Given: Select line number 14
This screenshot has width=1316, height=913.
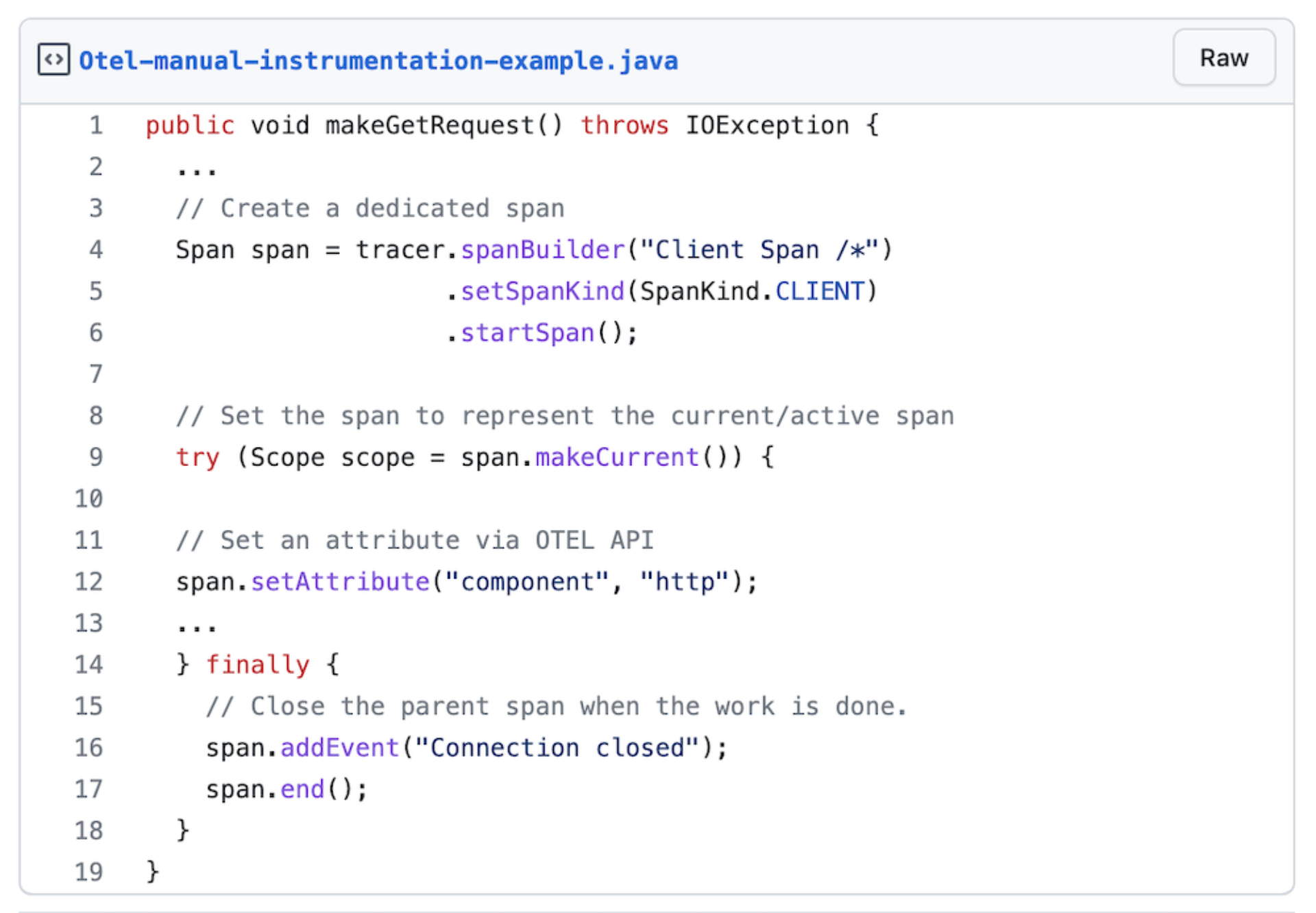Looking at the screenshot, I should pos(89,665).
